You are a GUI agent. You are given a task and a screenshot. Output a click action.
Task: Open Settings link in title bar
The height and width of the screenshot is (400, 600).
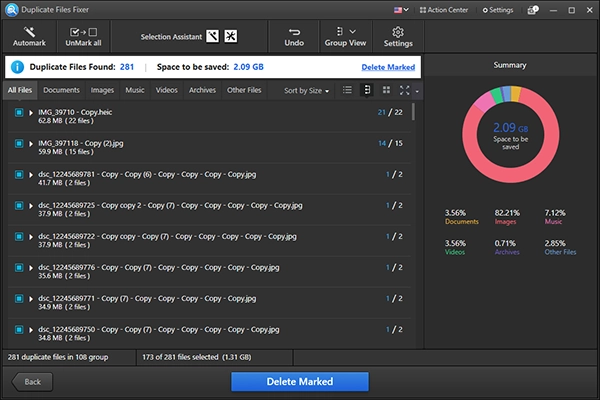[497, 10]
